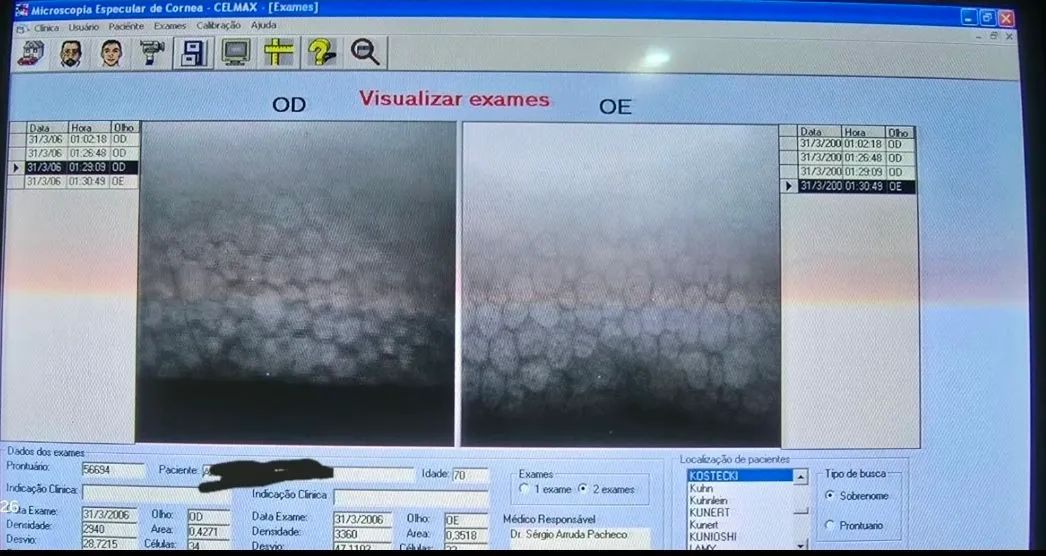Screen dimensions: 1046x556
Task: Open the Calibração menu
Action: coord(218,25)
